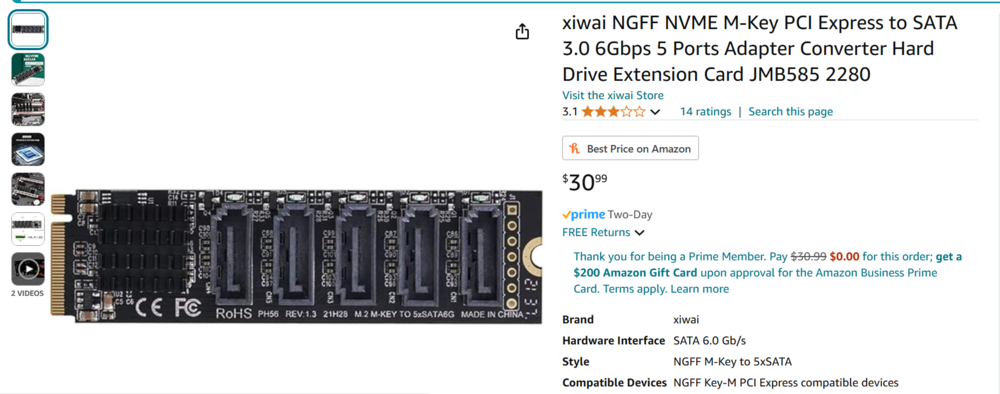
Task: Click the Honey icon in Best Price badge
Action: [x=575, y=149]
